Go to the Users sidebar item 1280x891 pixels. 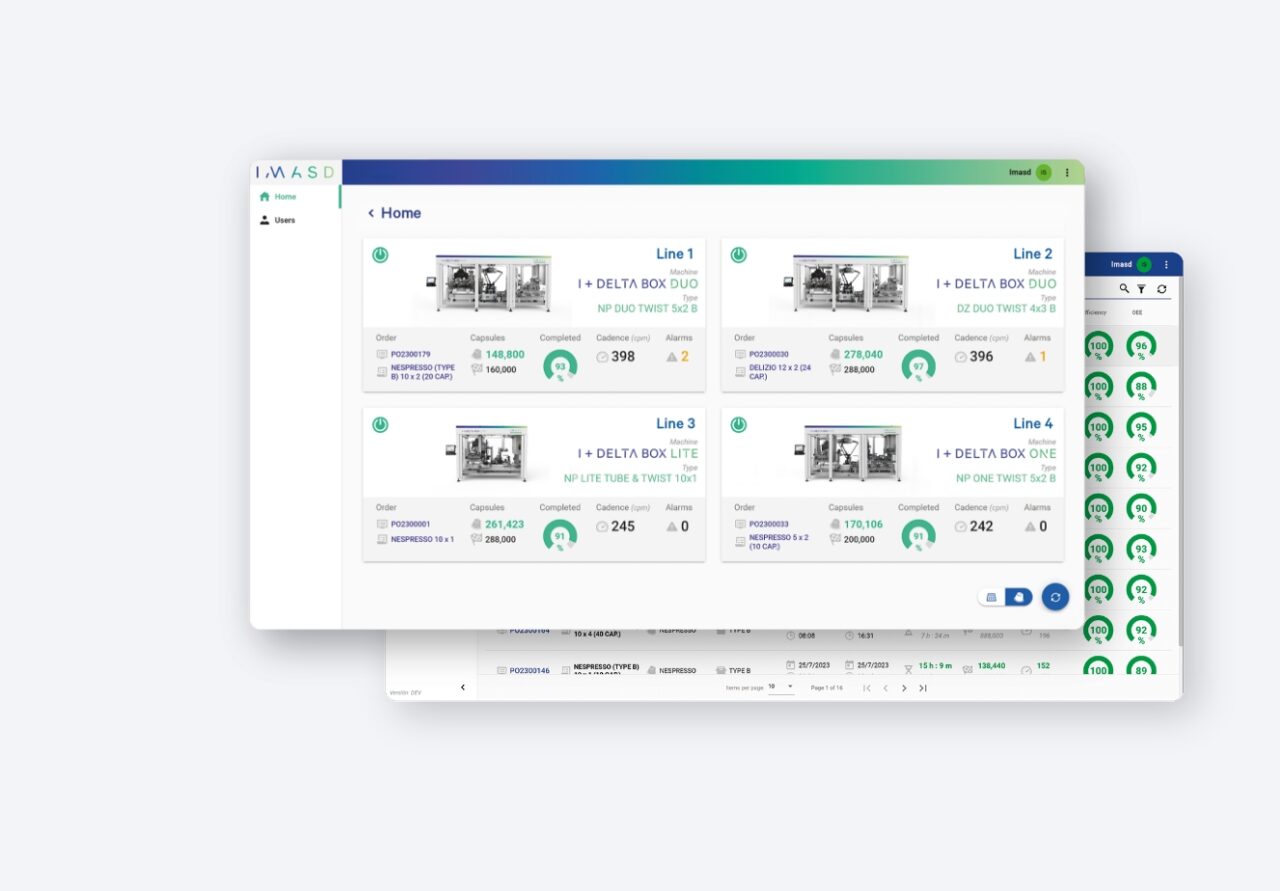[x=285, y=220]
